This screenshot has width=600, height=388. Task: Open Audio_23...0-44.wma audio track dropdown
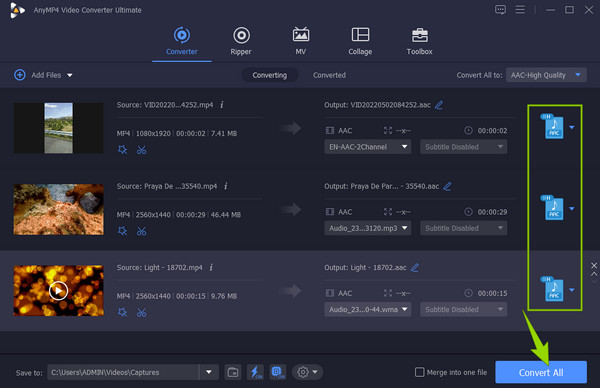[x=368, y=309]
